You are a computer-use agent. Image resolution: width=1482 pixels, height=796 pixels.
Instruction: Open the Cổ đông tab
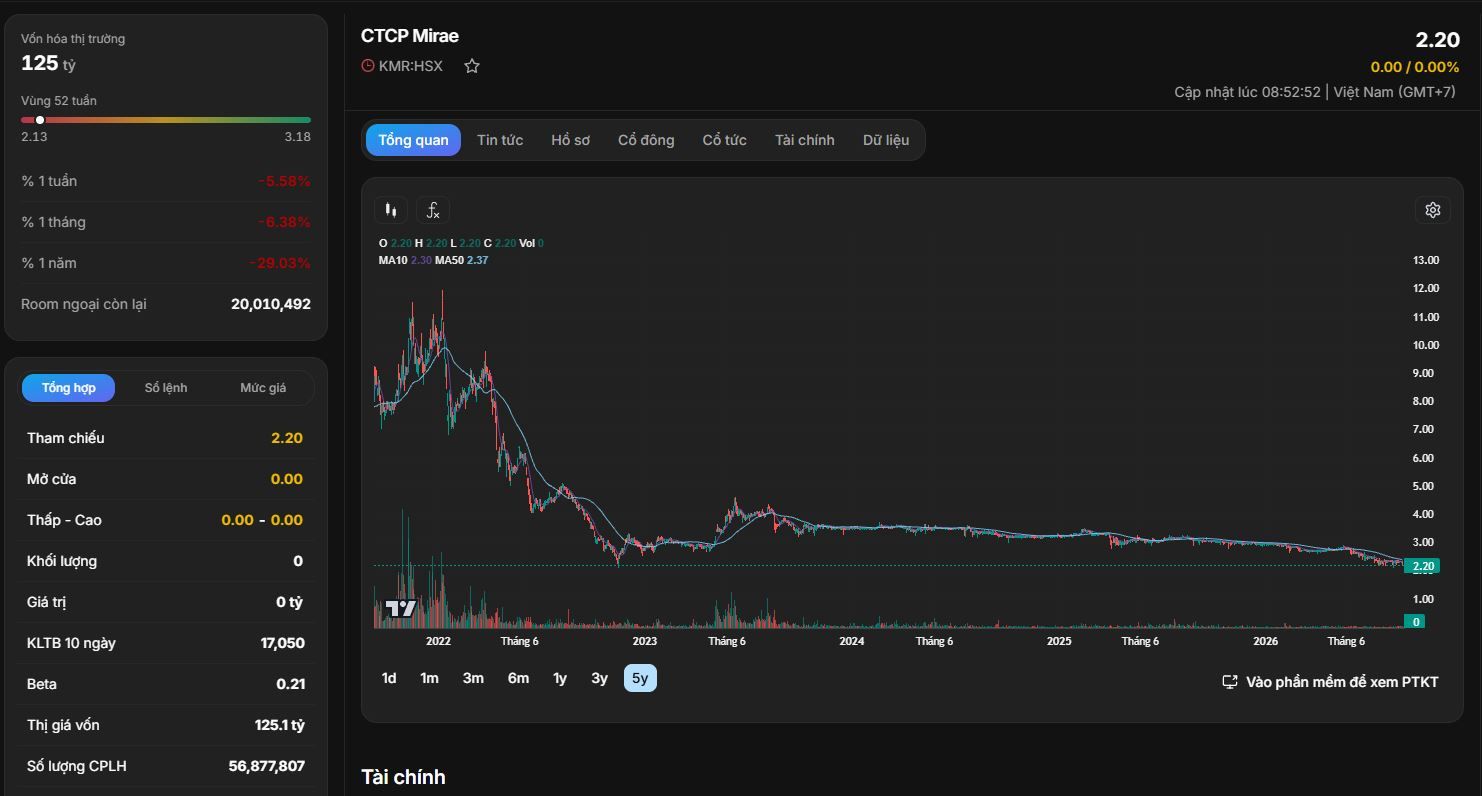(x=646, y=140)
